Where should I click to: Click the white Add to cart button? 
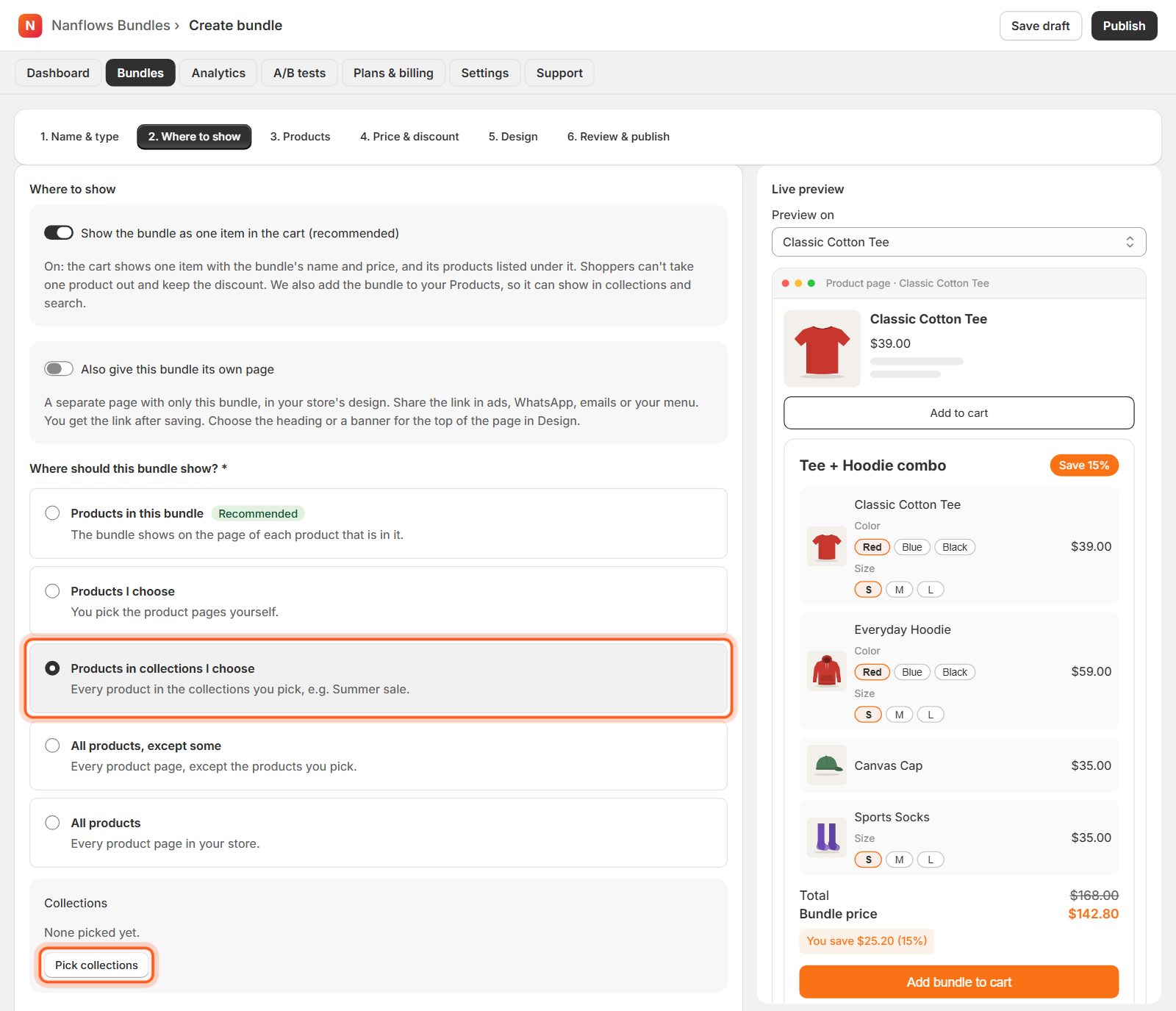958,413
